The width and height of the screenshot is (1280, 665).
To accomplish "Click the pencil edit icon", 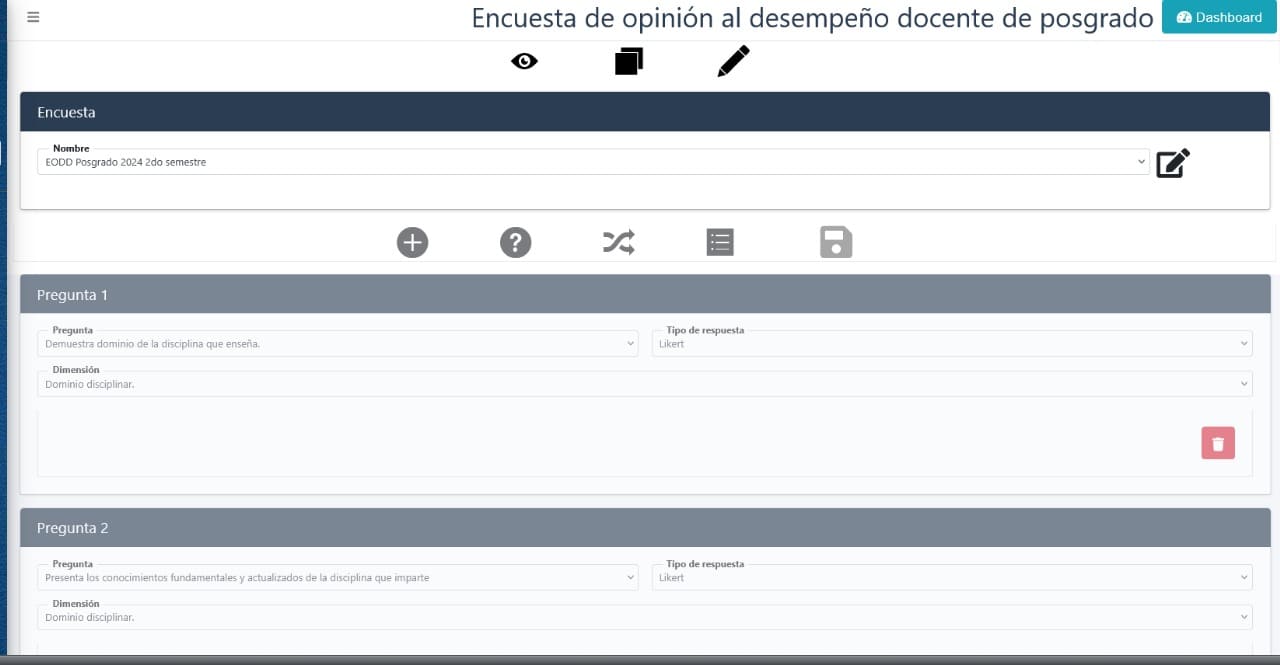I will point(733,62).
